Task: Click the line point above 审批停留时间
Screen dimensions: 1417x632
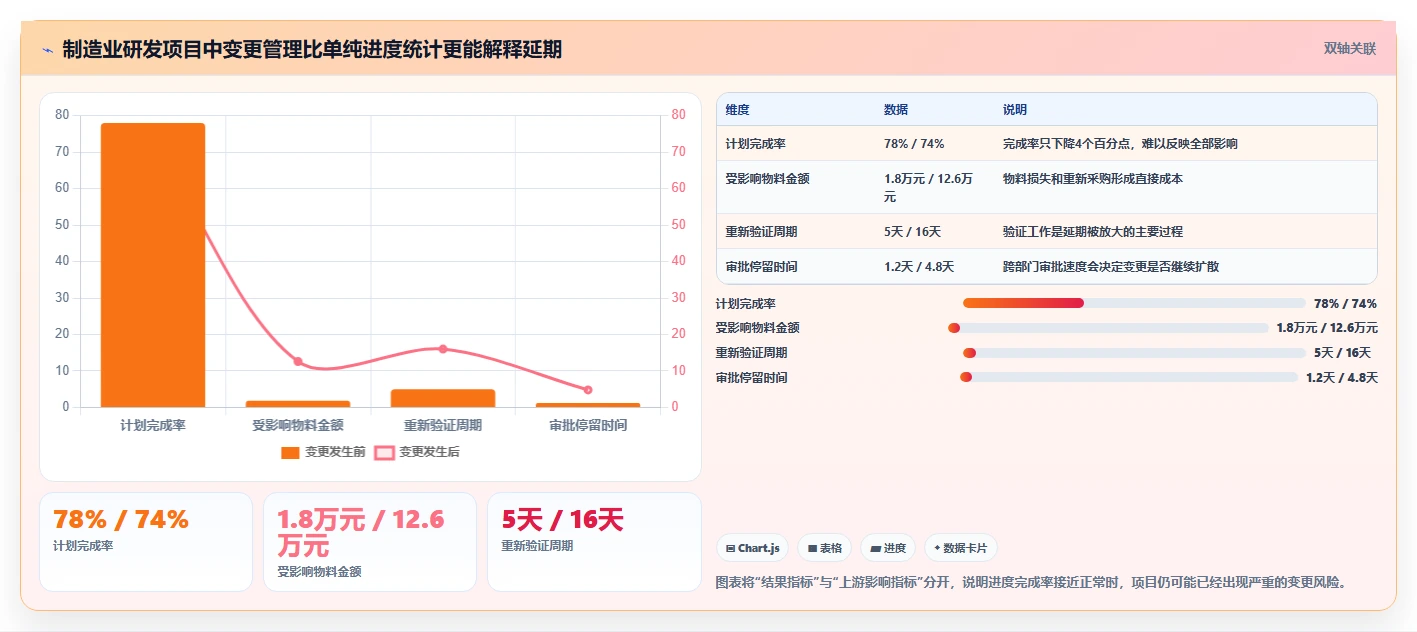Action: (x=588, y=390)
